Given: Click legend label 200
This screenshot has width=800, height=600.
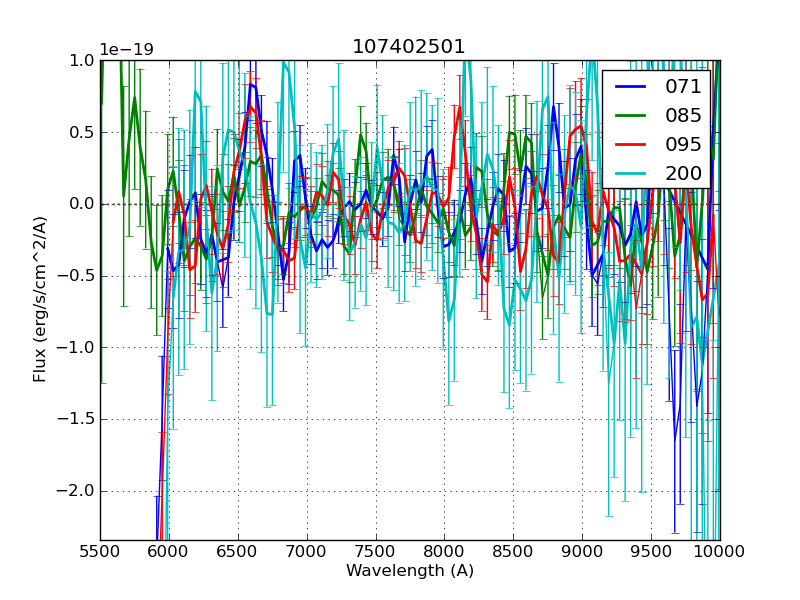Looking at the screenshot, I should click(x=683, y=173).
